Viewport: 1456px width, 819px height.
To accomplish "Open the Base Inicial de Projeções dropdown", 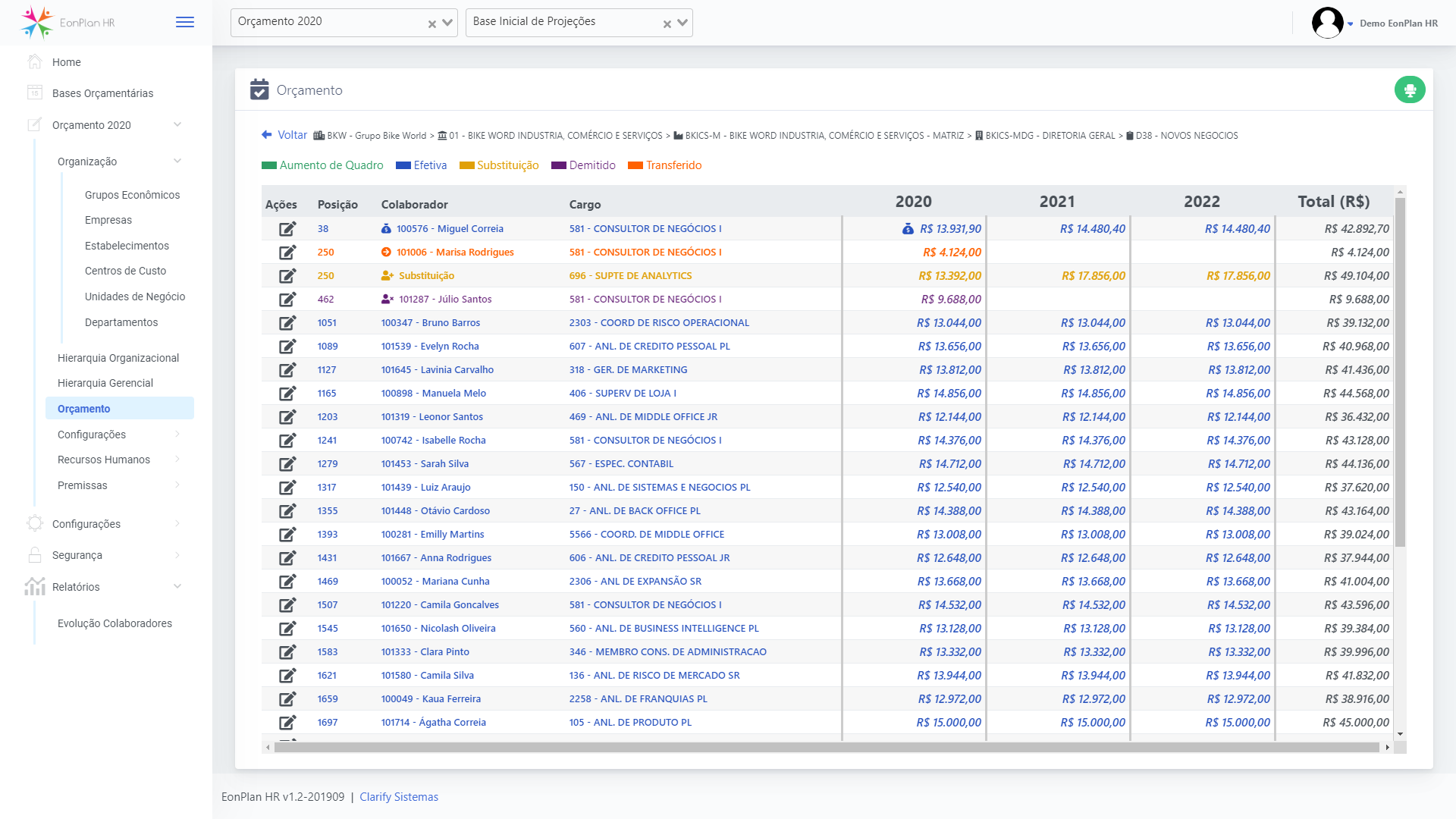I will (x=682, y=23).
